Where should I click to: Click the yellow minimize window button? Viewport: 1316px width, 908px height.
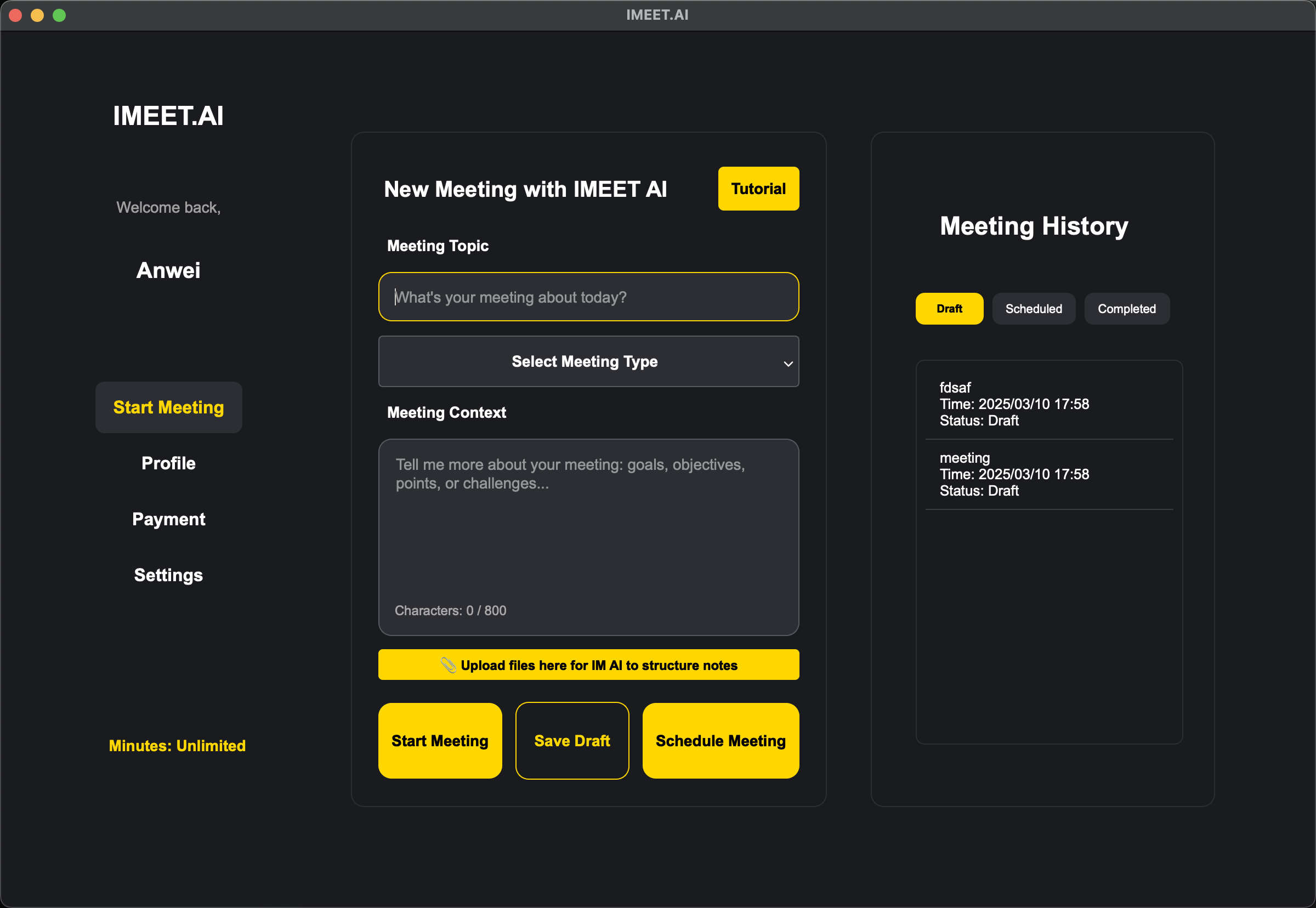pos(37,15)
